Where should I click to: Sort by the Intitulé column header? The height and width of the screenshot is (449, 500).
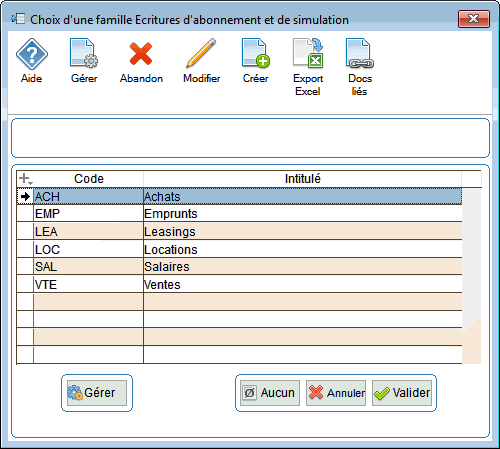[x=302, y=179]
